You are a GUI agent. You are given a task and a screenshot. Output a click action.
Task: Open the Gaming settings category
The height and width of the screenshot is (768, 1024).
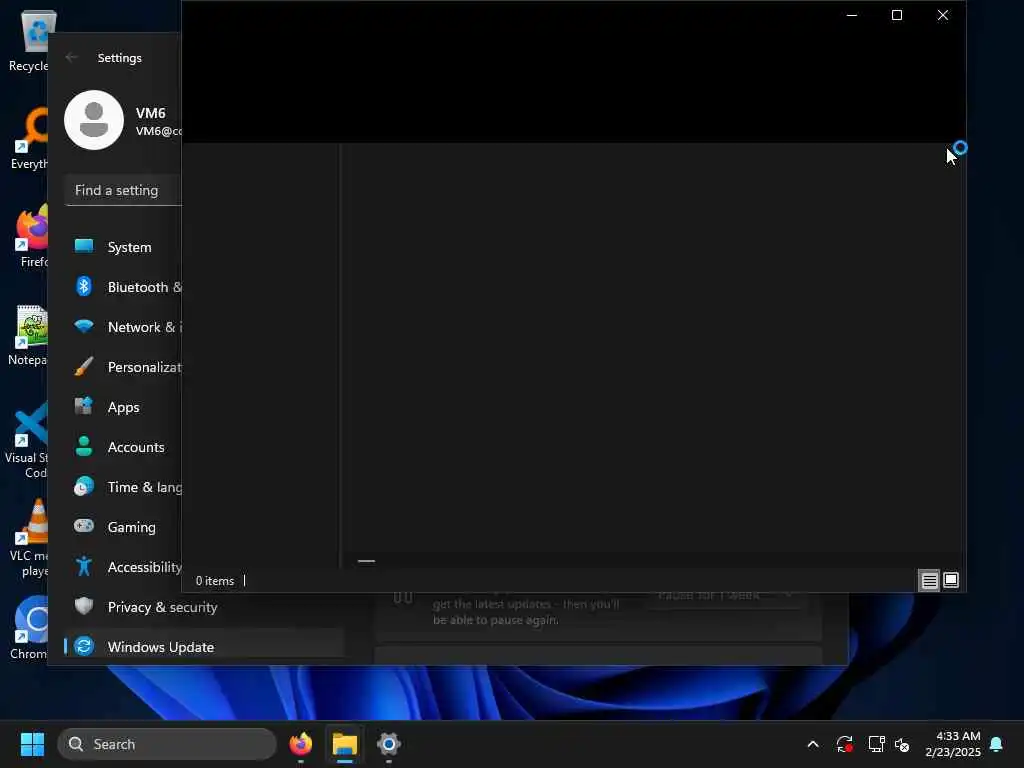pyautogui.click(x=123, y=527)
